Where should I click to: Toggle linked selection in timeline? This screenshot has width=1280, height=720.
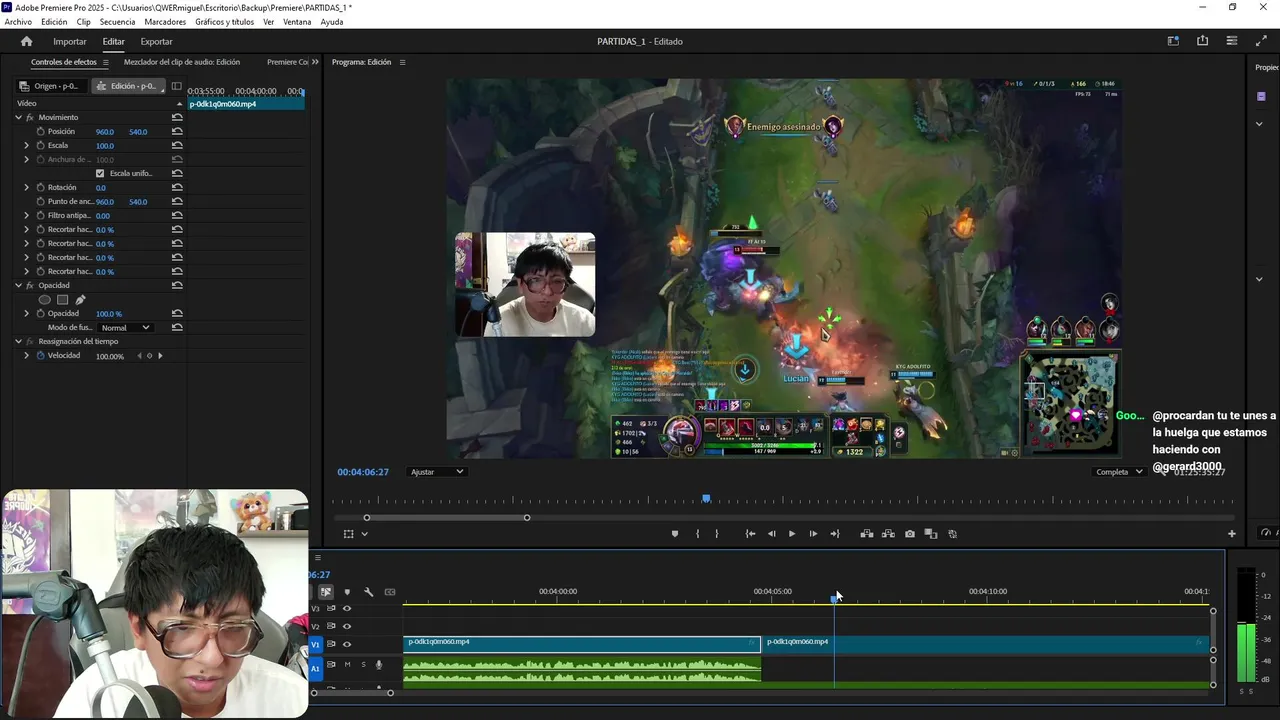[326, 592]
